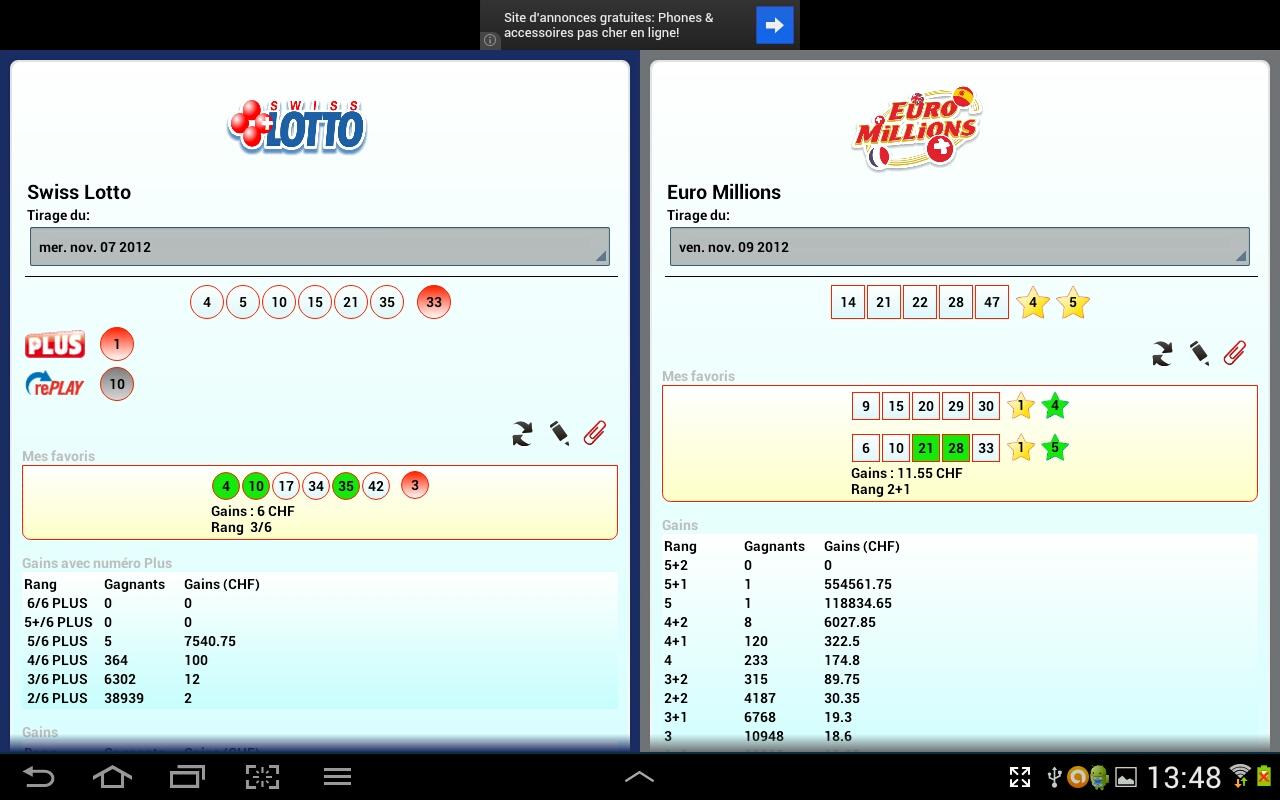The height and width of the screenshot is (800, 1280).
Task: Tap drawn Swiss Lotto ball 15
Action: [315, 302]
